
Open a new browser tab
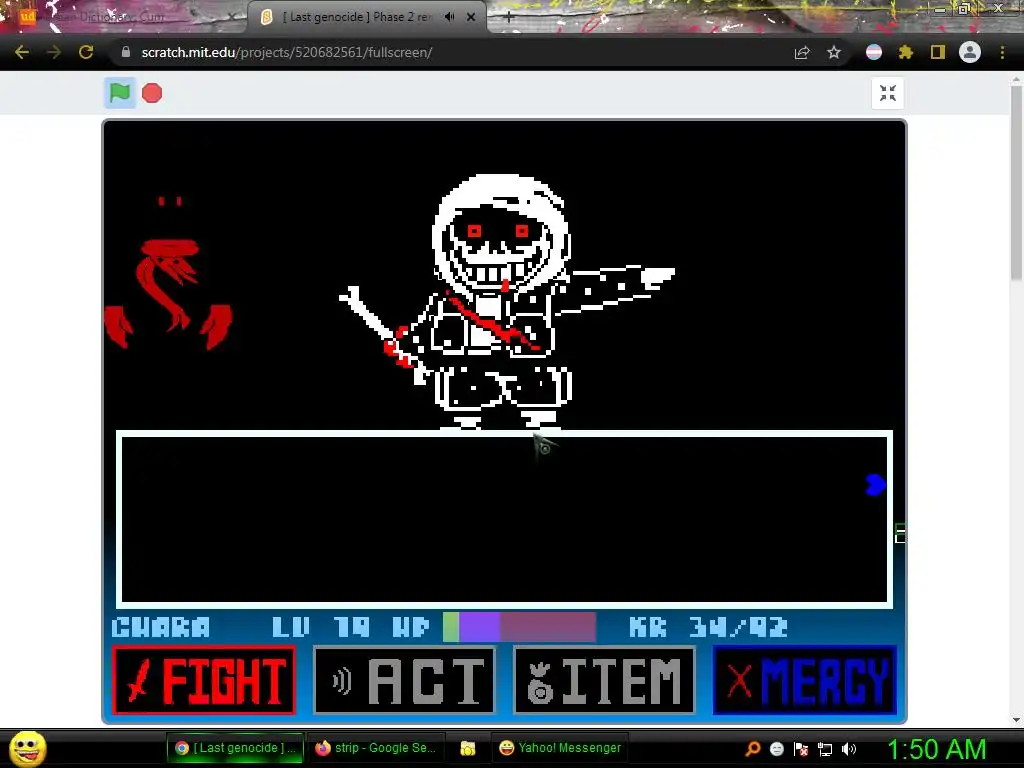[x=509, y=18]
